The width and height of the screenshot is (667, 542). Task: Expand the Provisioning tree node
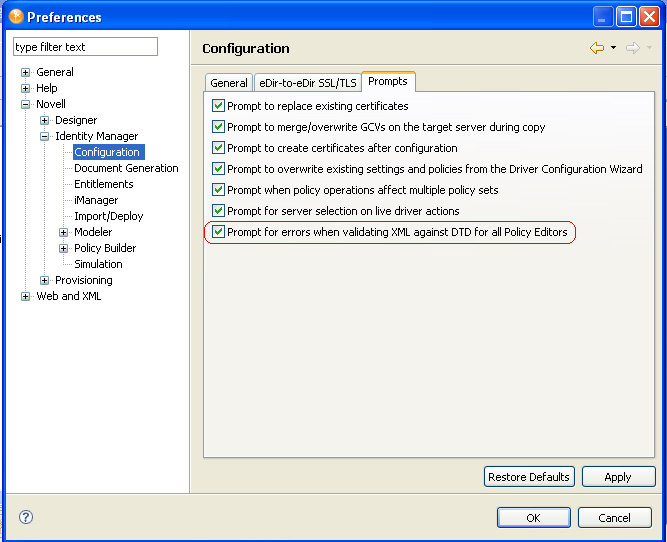tap(44, 280)
